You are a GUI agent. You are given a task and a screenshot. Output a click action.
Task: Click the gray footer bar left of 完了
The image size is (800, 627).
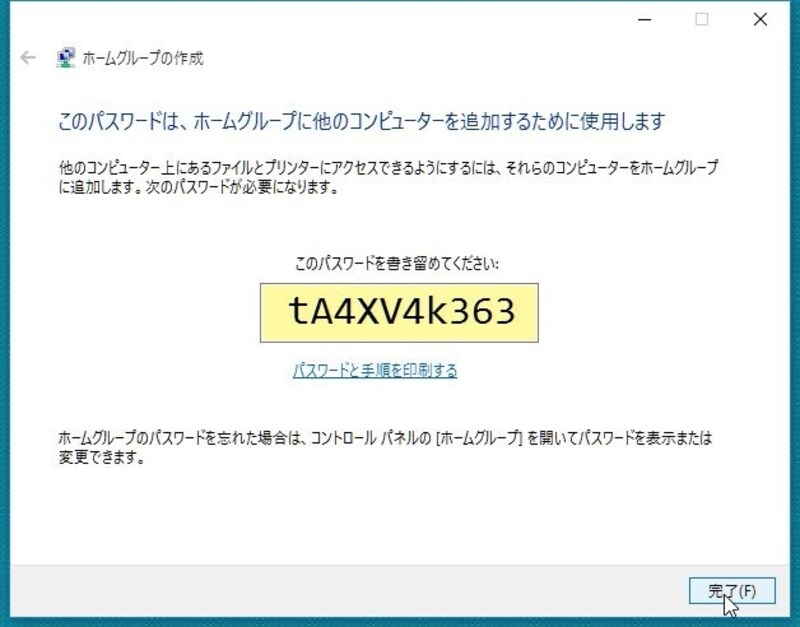pyautogui.click(x=347, y=591)
